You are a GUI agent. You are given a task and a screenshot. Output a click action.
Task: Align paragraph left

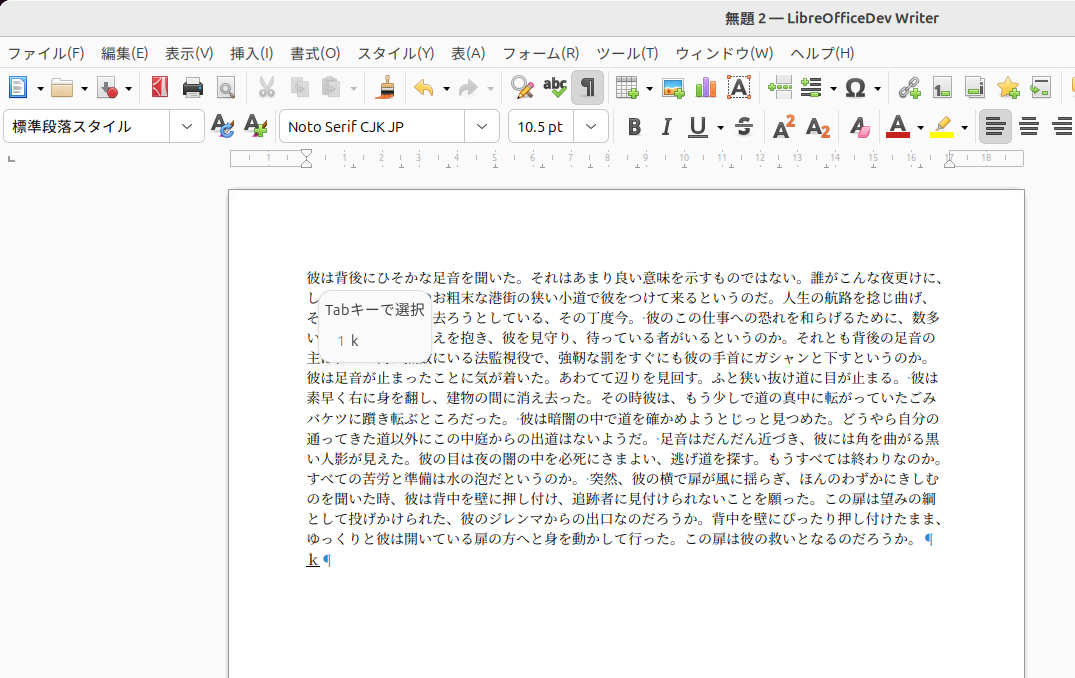[995, 126]
